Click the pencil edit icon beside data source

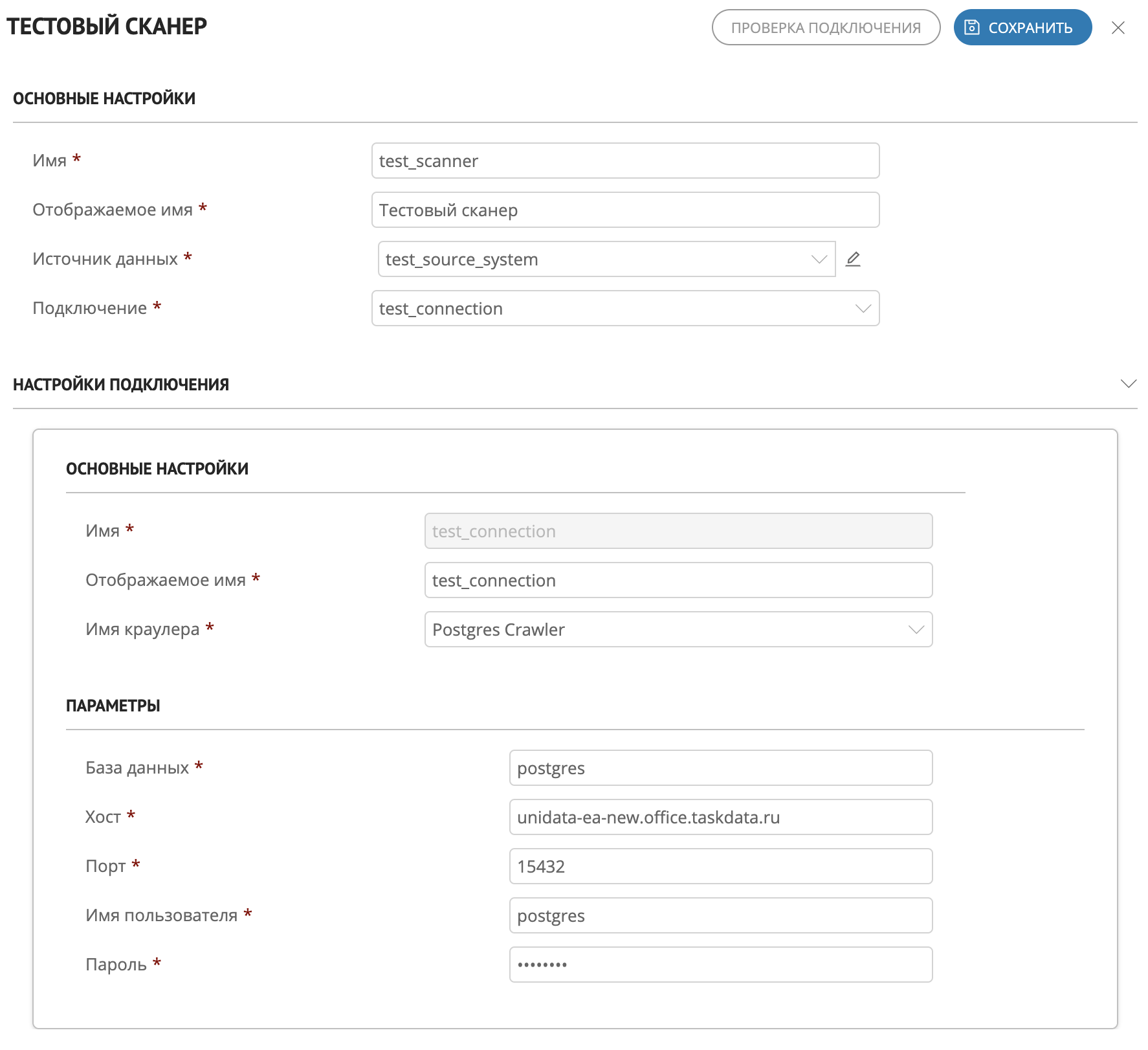[853, 259]
